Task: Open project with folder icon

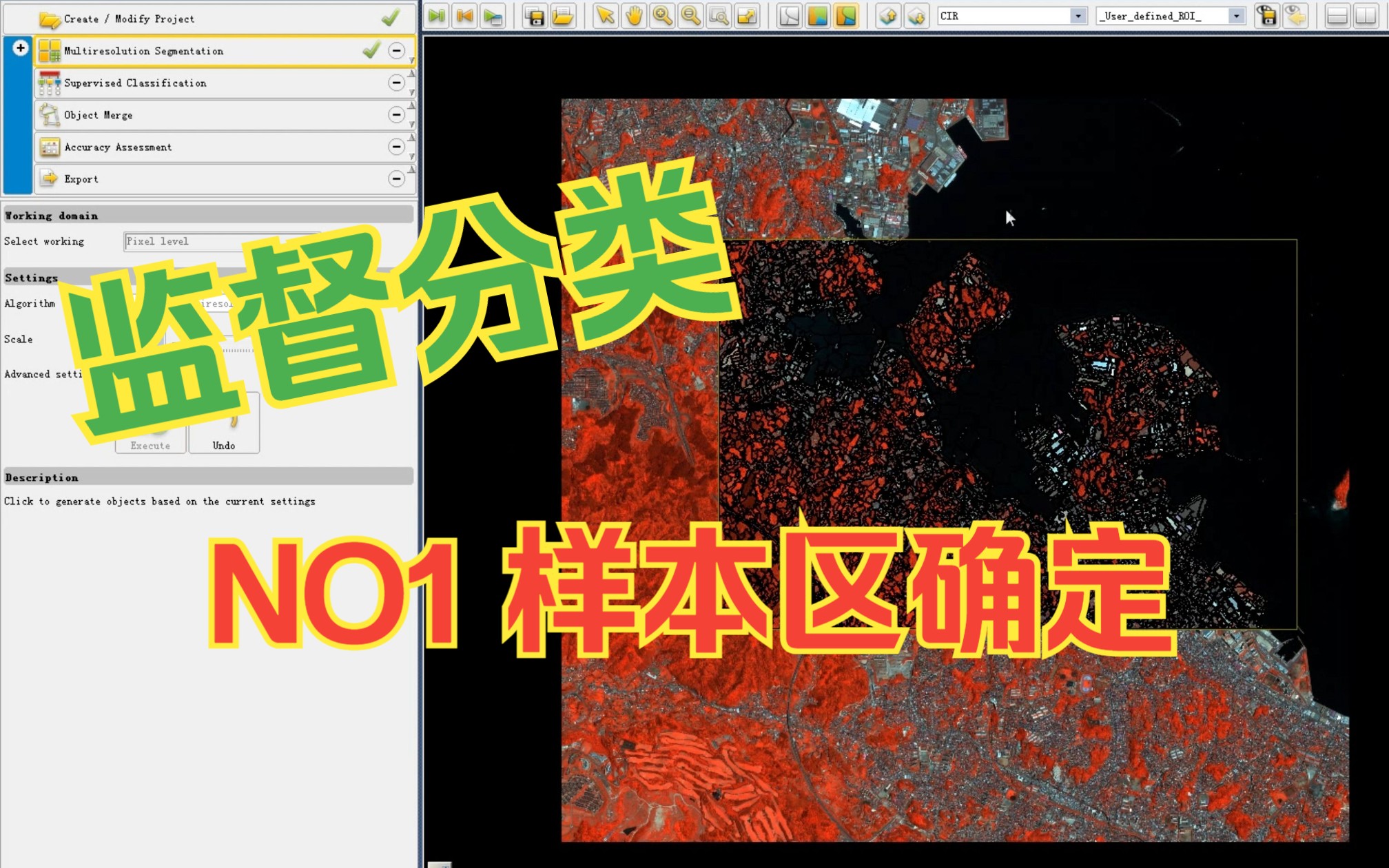Action: [562, 16]
